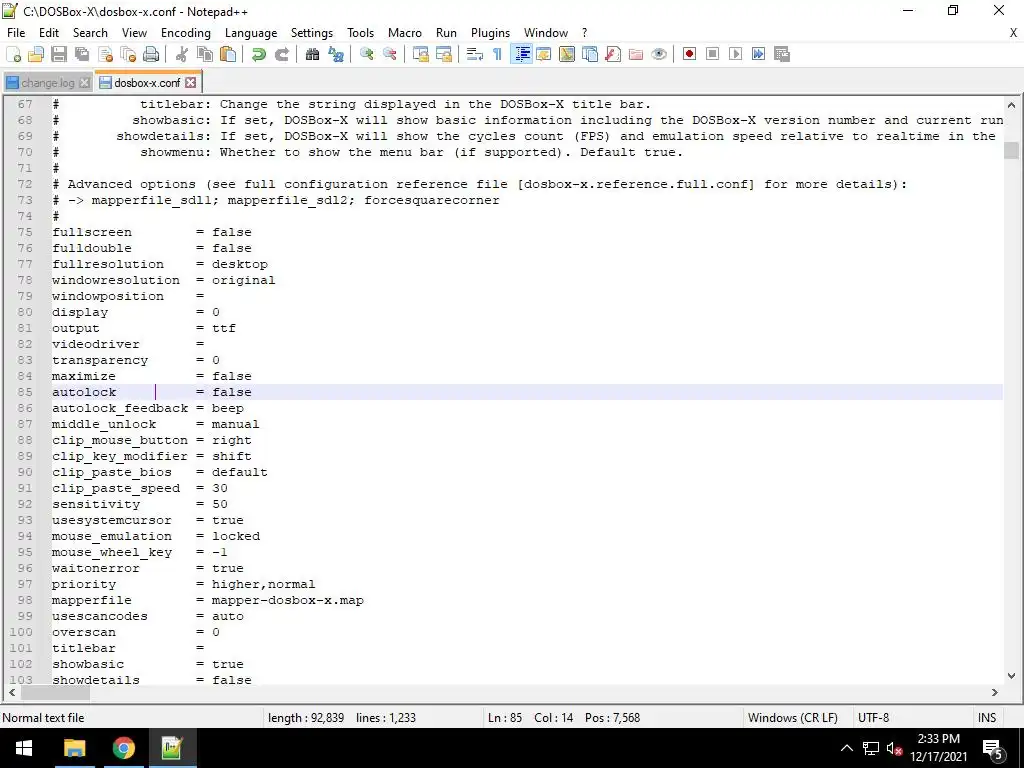Save the file via the Save icon
The width and height of the screenshot is (1024, 768).
(59, 54)
